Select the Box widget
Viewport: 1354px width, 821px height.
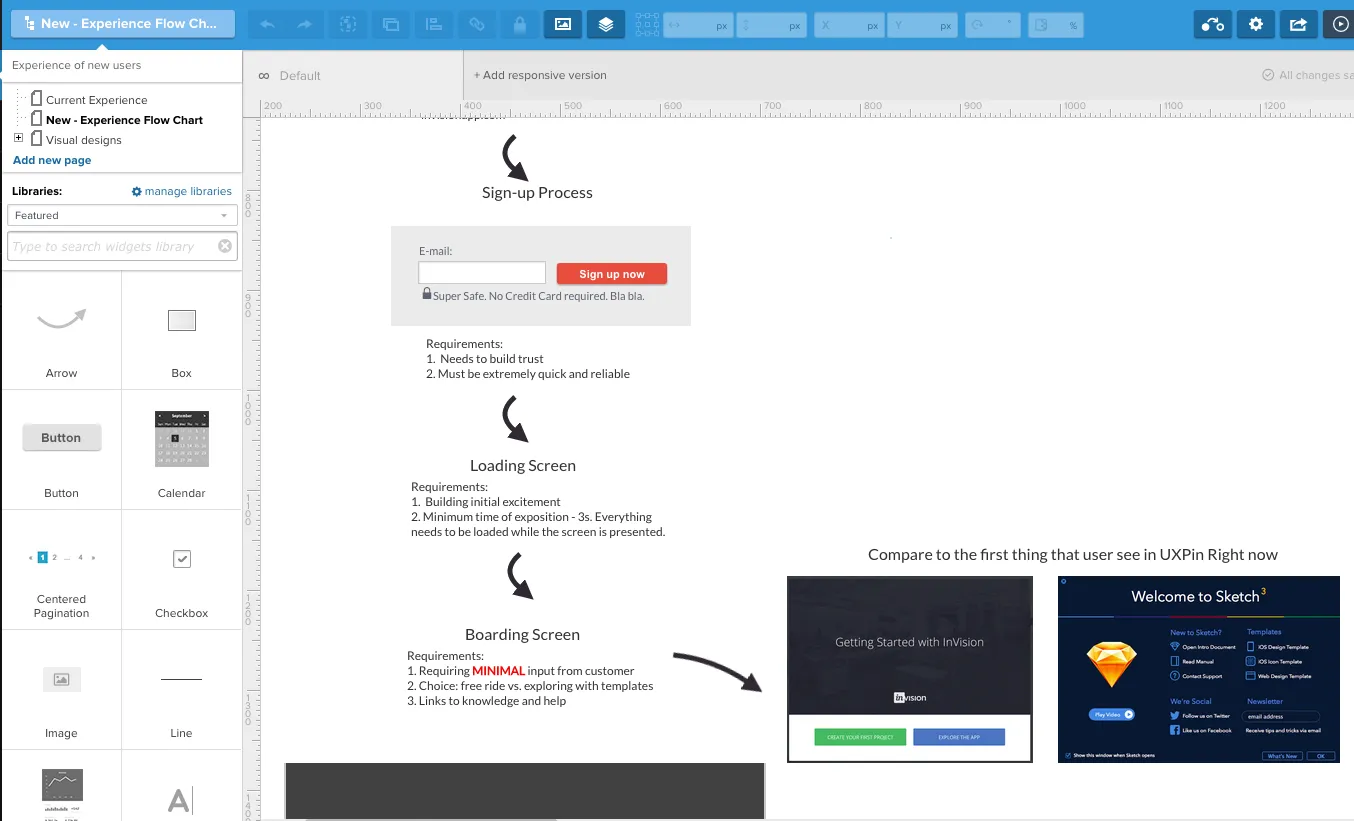click(181, 330)
